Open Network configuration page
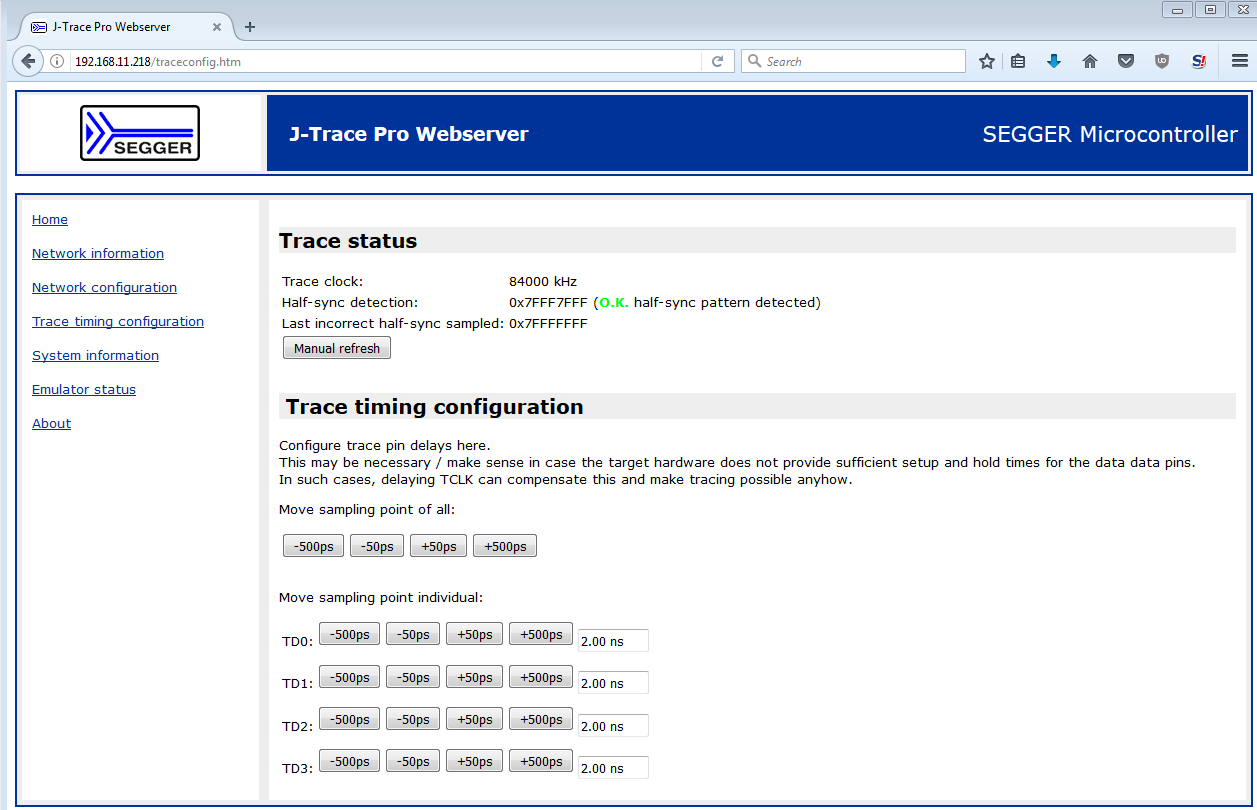The image size is (1257, 810). click(x=104, y=288)
